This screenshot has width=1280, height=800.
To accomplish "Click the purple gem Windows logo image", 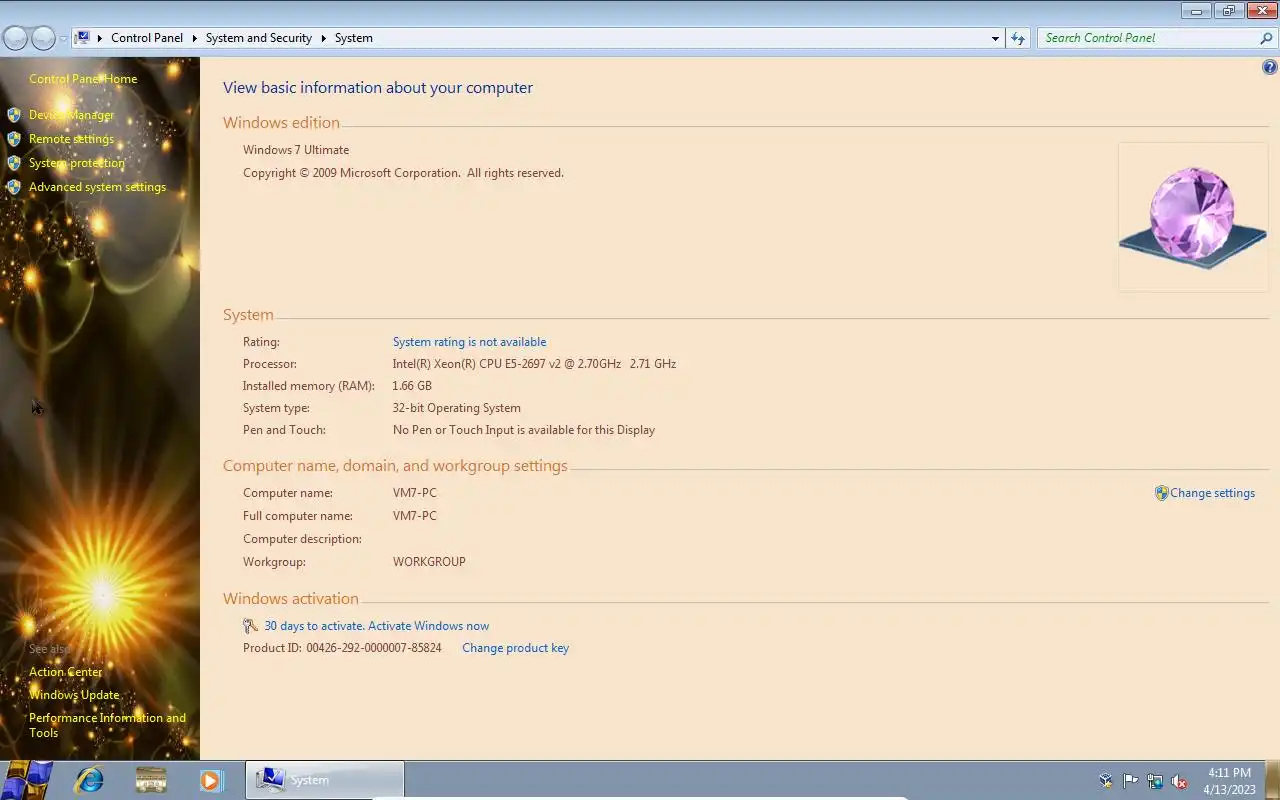I will pyautogui.click(x=1193, y=217).
